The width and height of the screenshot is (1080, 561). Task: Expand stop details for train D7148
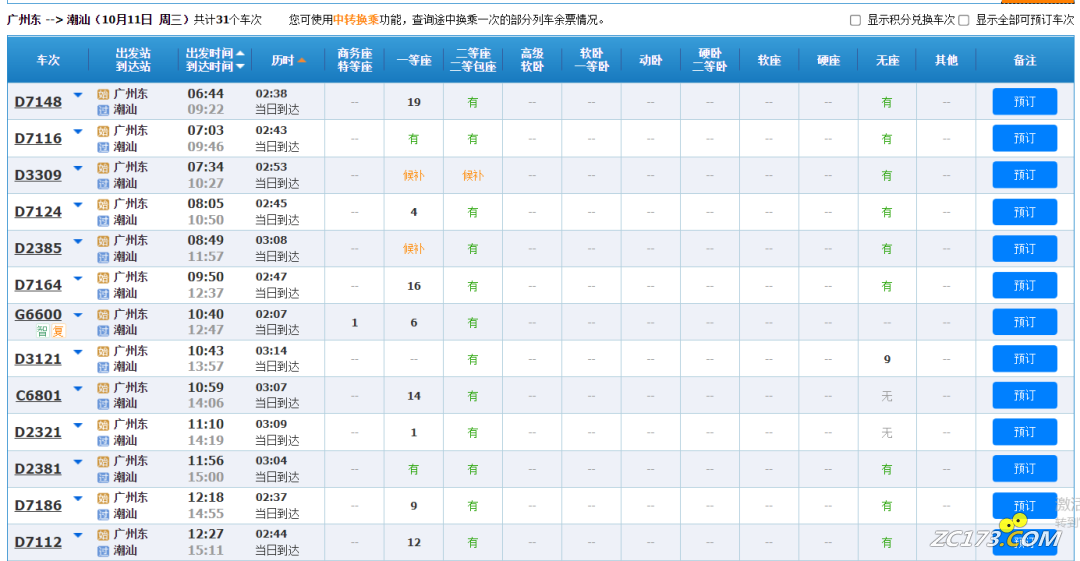(x=78, y=95)
